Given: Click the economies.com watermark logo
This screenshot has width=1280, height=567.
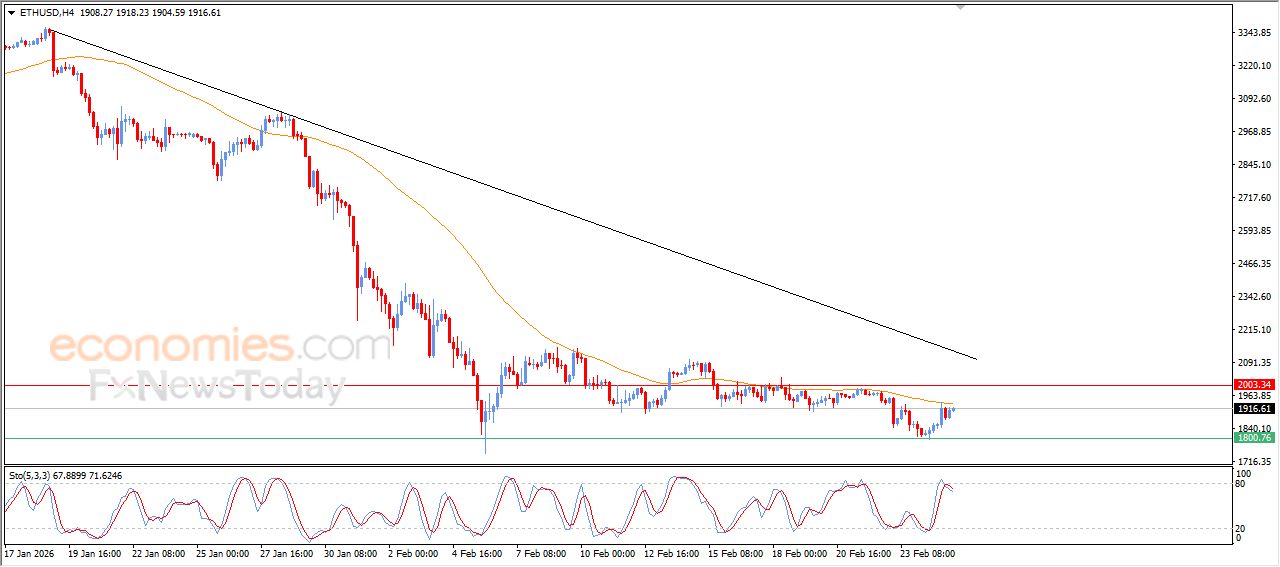Looking at the screenshot, I should (x=220, y=347).
